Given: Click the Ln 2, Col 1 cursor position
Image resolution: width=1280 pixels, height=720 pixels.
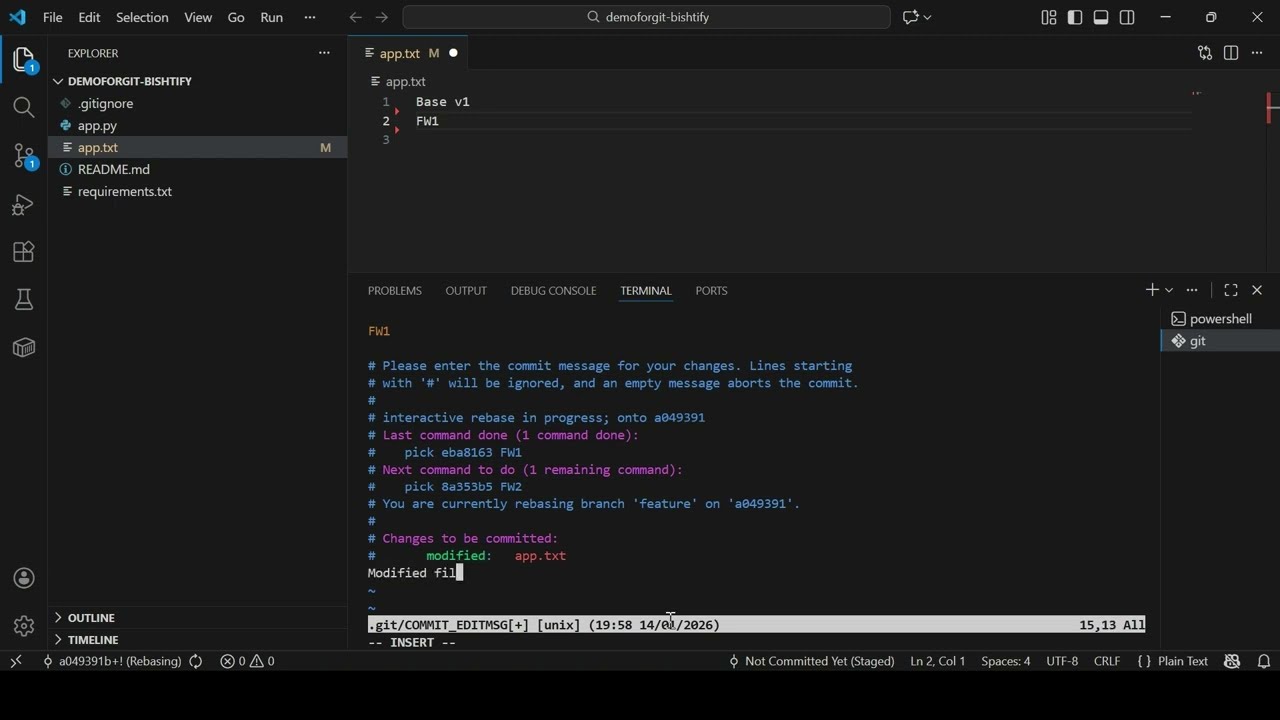Looking at the screenshot, I should pyautogui.click(x=938, y=661).
